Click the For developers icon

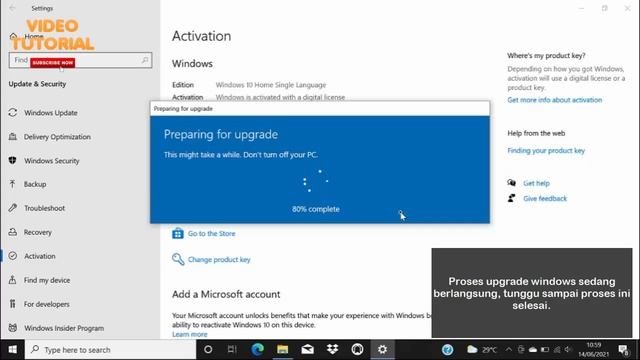pos(13,304)
